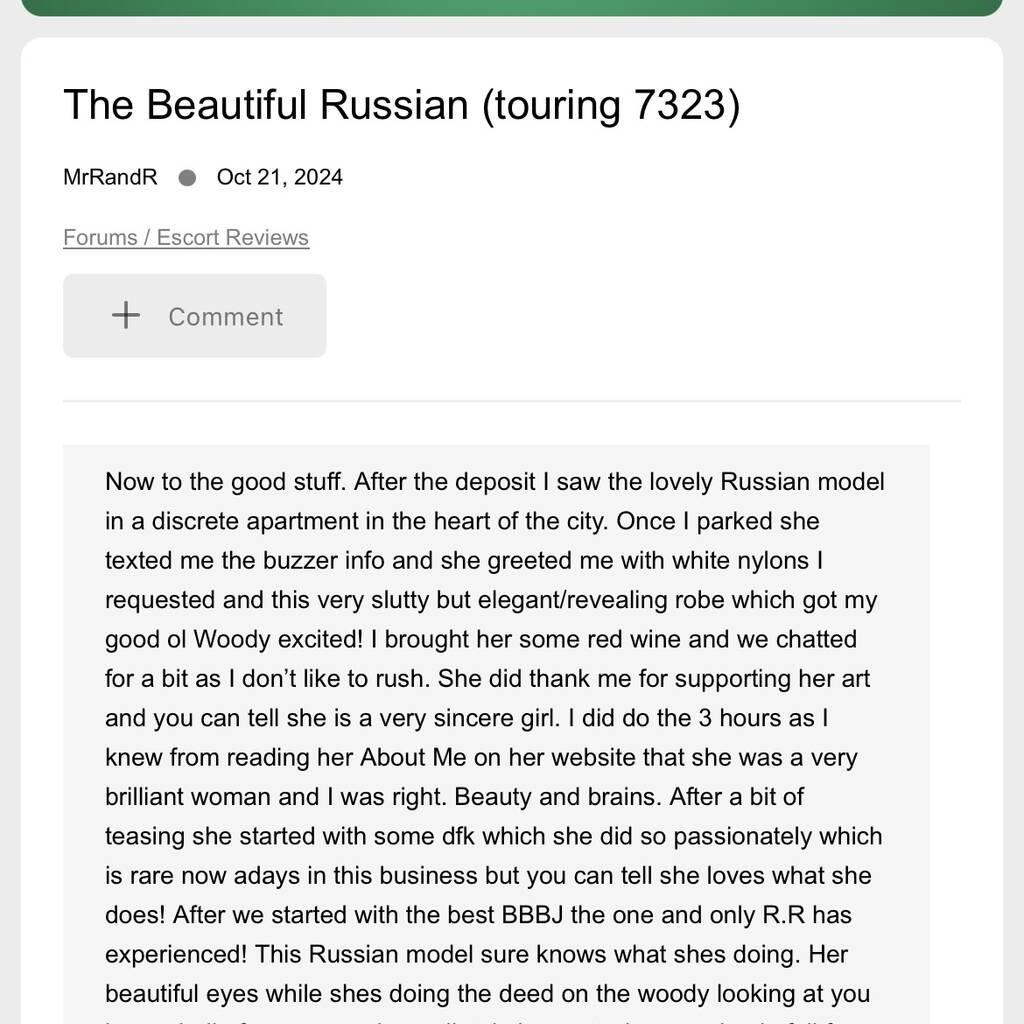
Task: Click the word Comment in the button
Action: [x=226, y=317]
